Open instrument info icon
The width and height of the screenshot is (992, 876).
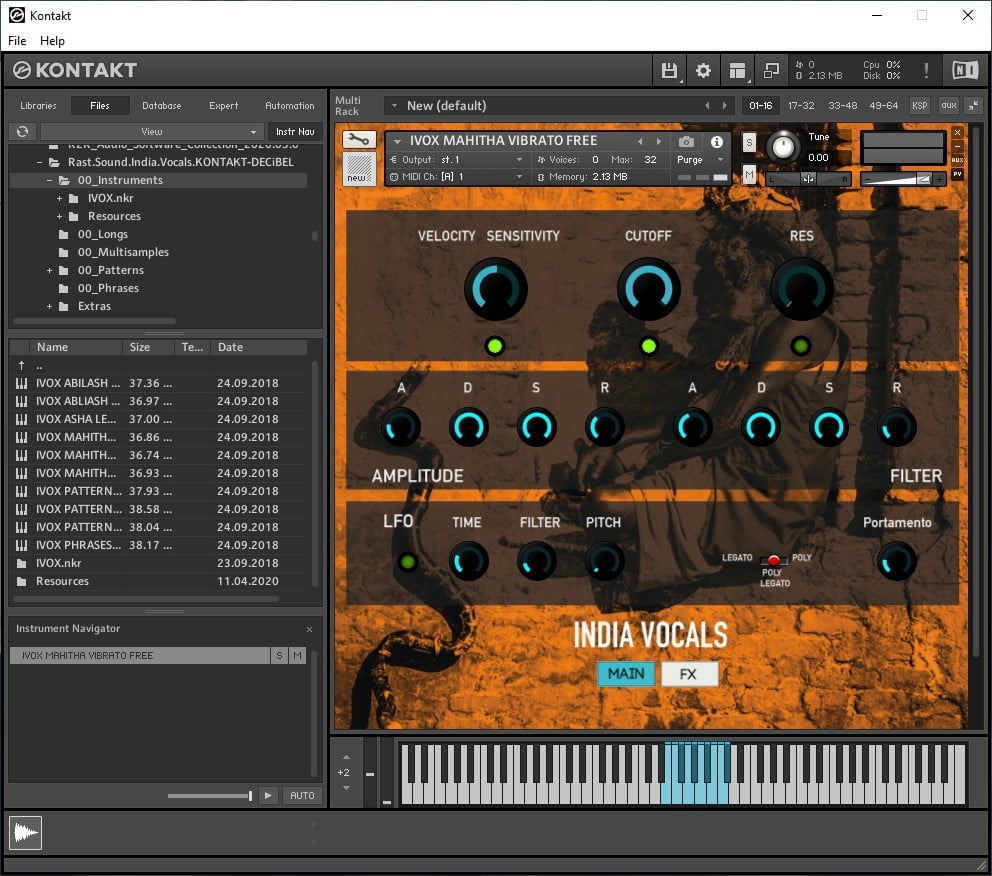click(x=716, y=141)
